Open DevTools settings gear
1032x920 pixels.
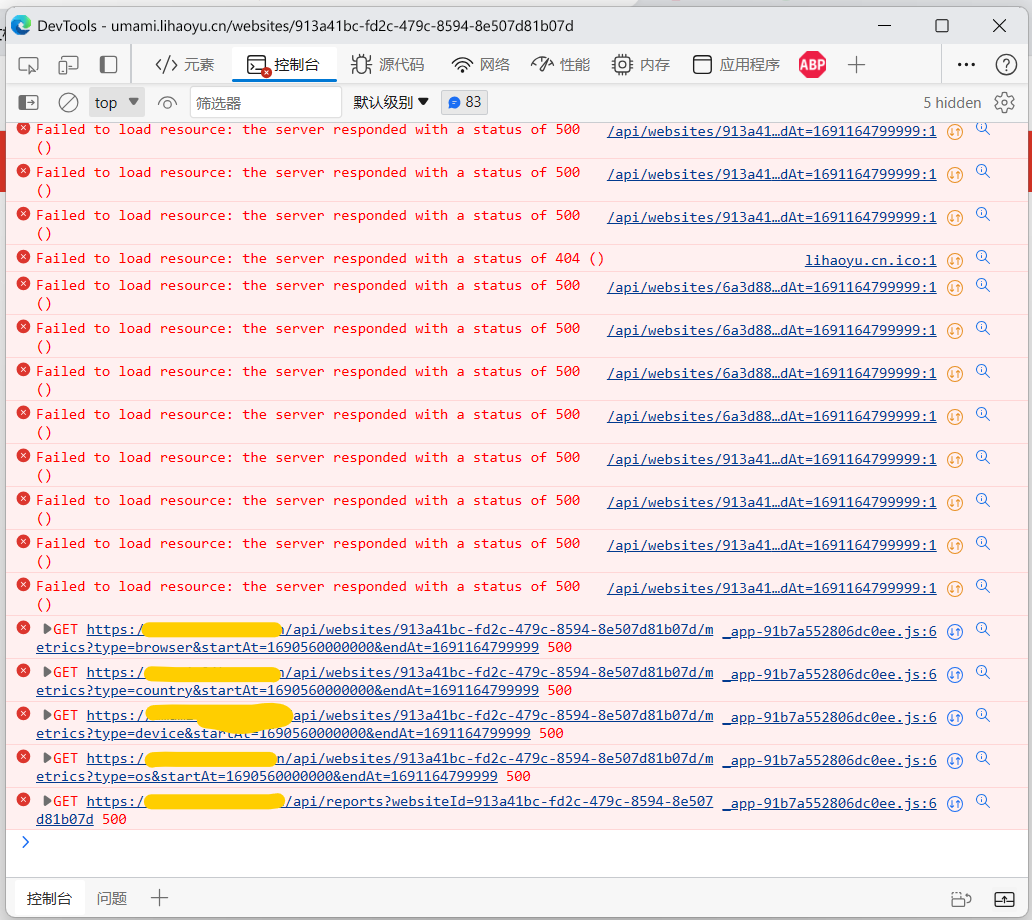[1004, 101]
